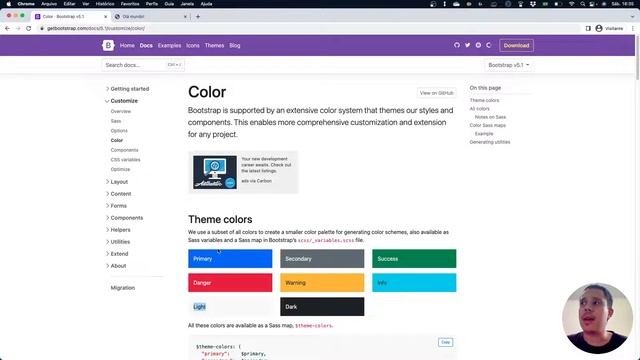Screen dimensions: 640x360
Task: Jump to Generating utilities in page contents
Action: (490, 142)
